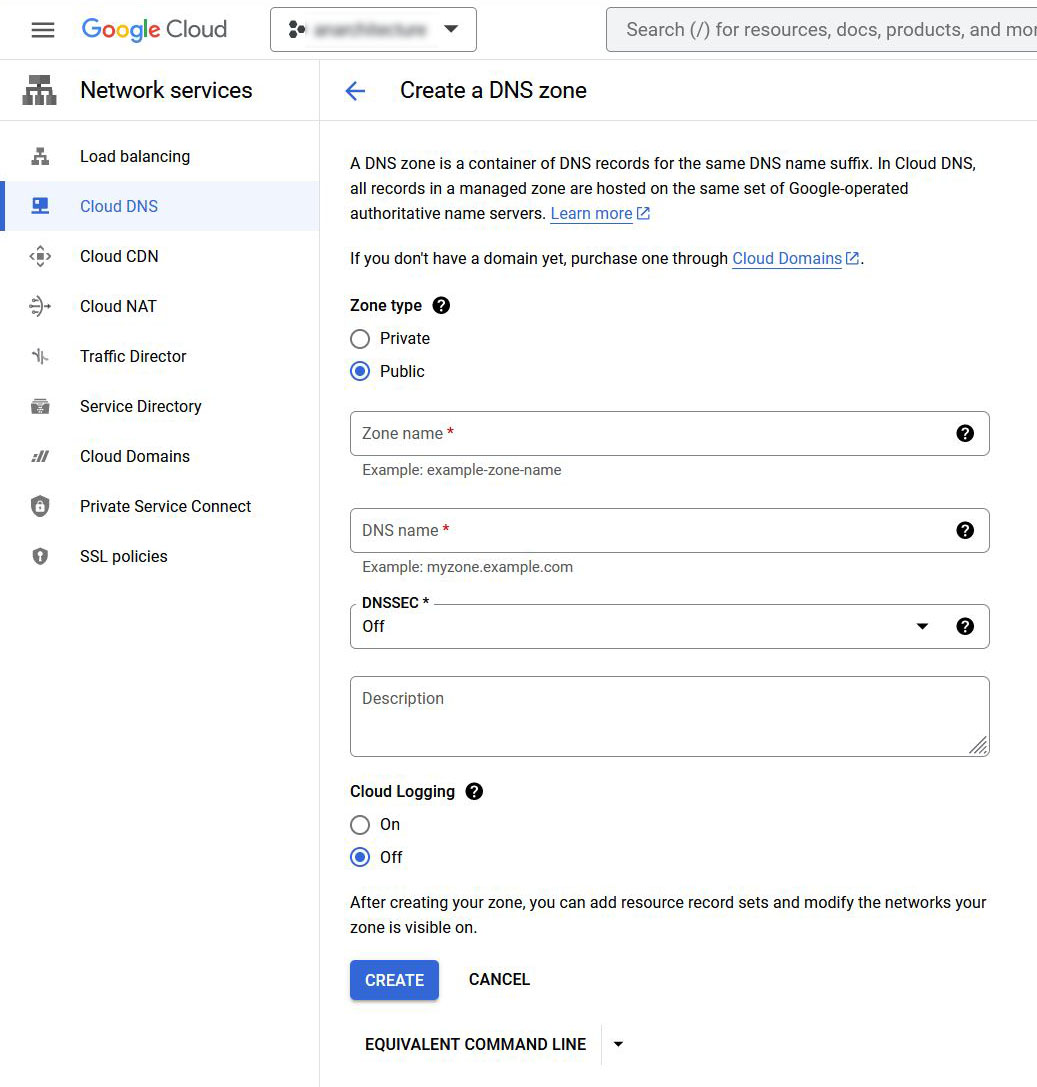Screen dimensions: 1037x1087
Task: Click the SSL policies shield icon
Action: click(40, 556)
